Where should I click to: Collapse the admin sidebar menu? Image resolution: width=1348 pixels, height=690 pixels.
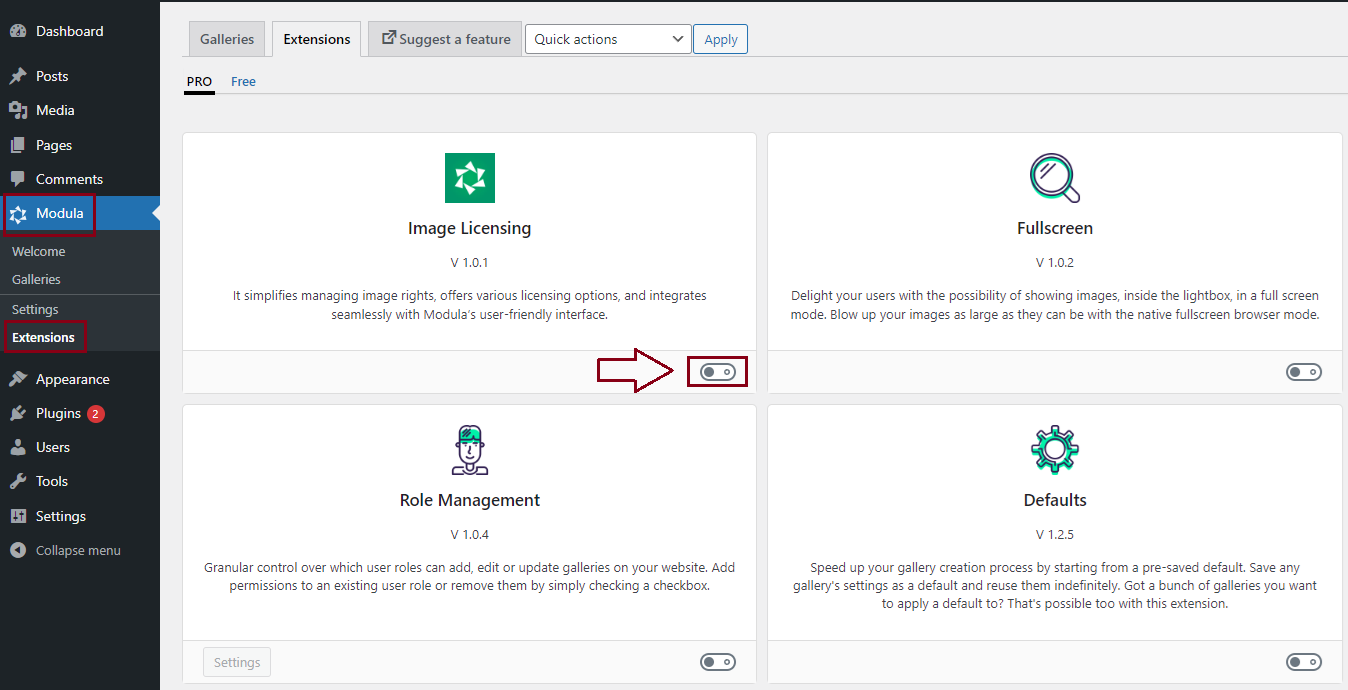pyautogui.click(x=77, y=550)
